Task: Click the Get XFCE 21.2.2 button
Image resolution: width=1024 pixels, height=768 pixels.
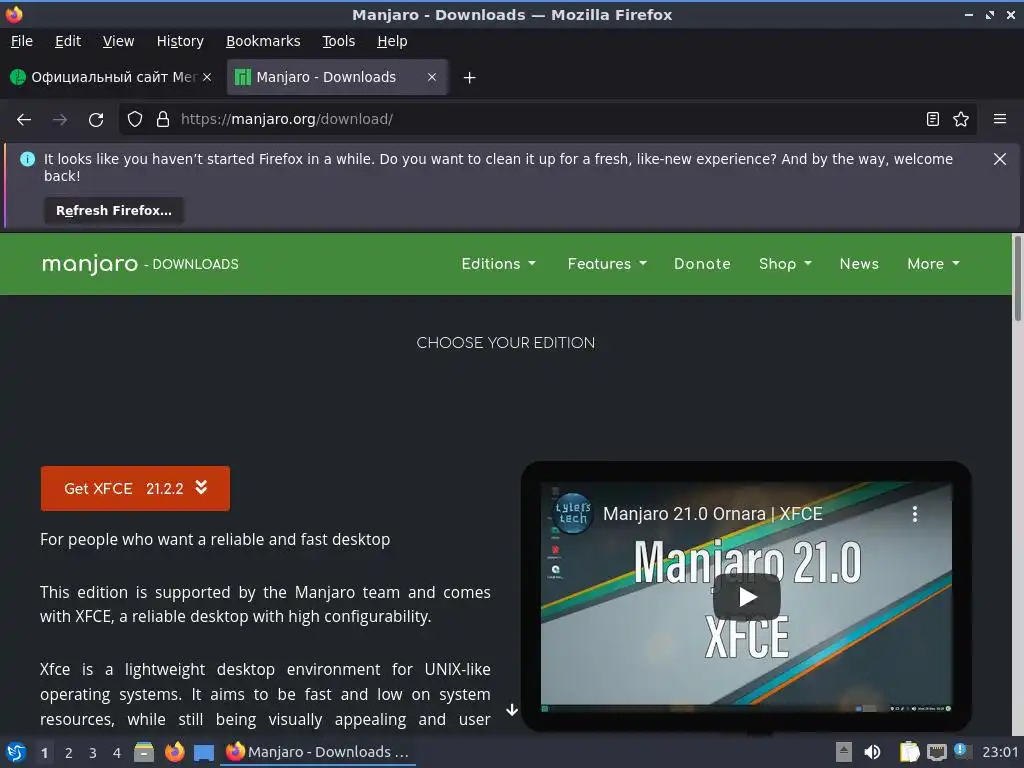Action: [x=135, y=488]
